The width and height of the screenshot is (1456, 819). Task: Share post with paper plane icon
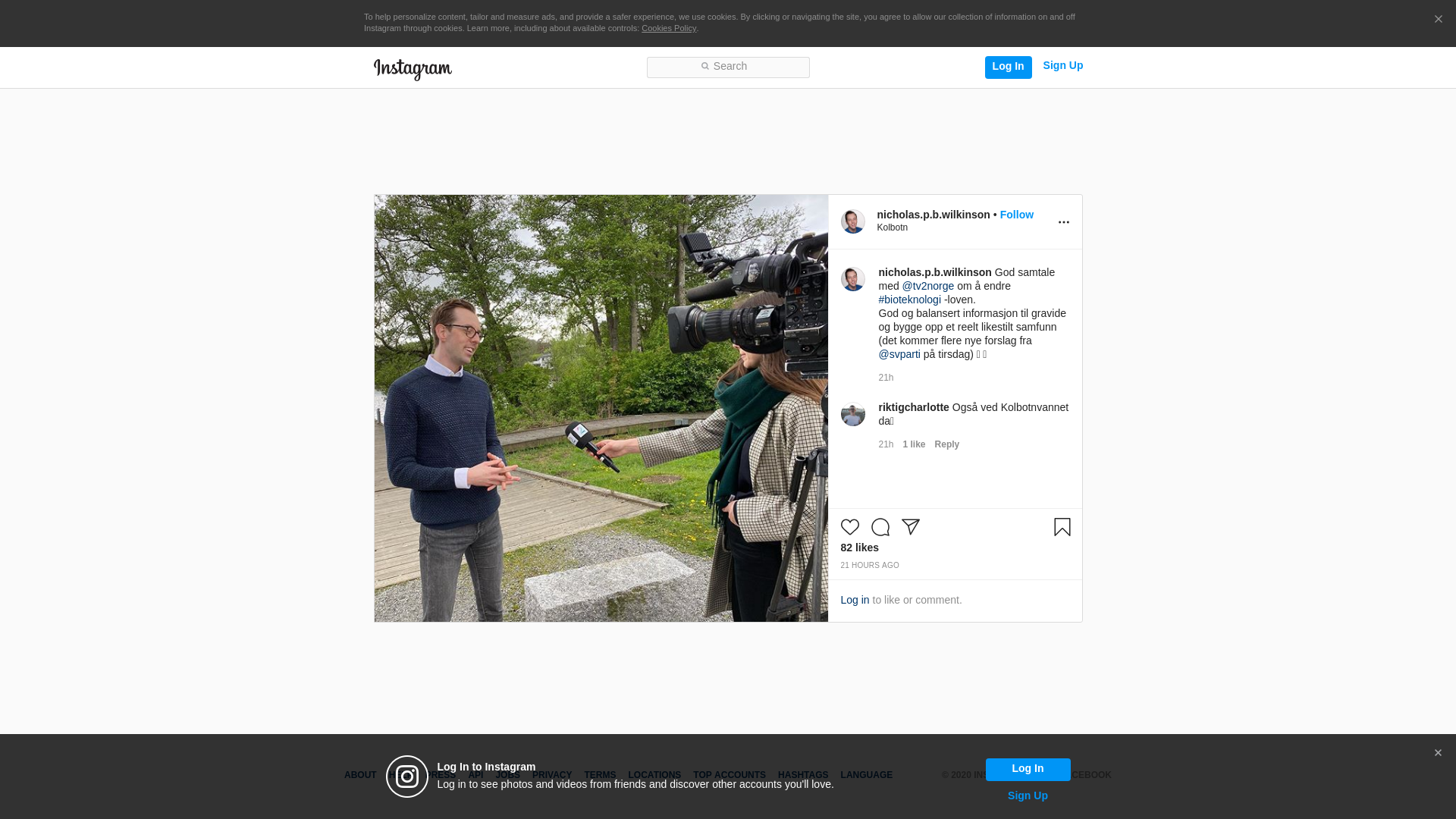click(910, 527)
